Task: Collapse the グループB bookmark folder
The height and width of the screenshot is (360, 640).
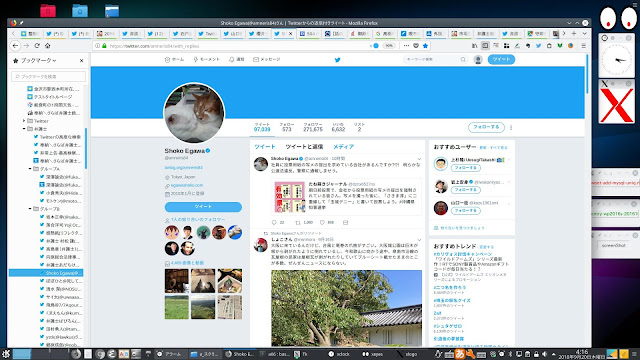Action: click(30, 209)
